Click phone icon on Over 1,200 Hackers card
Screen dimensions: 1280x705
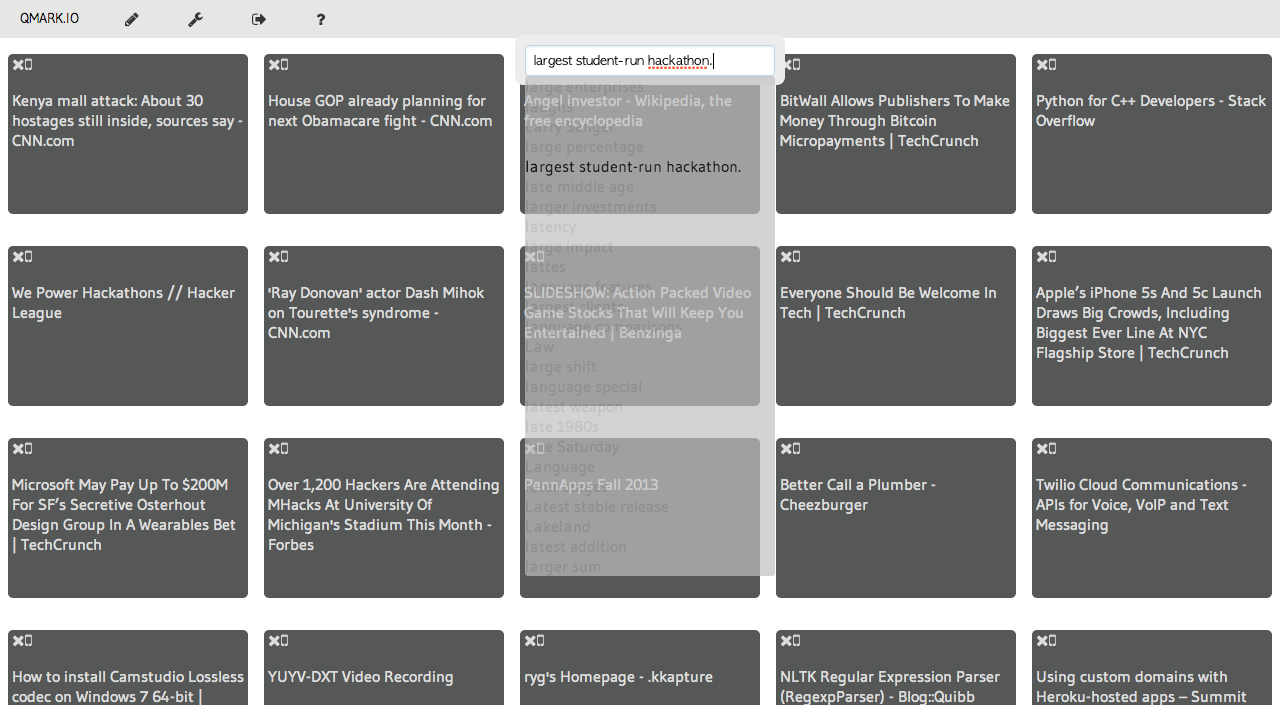(x=285, y=449)
